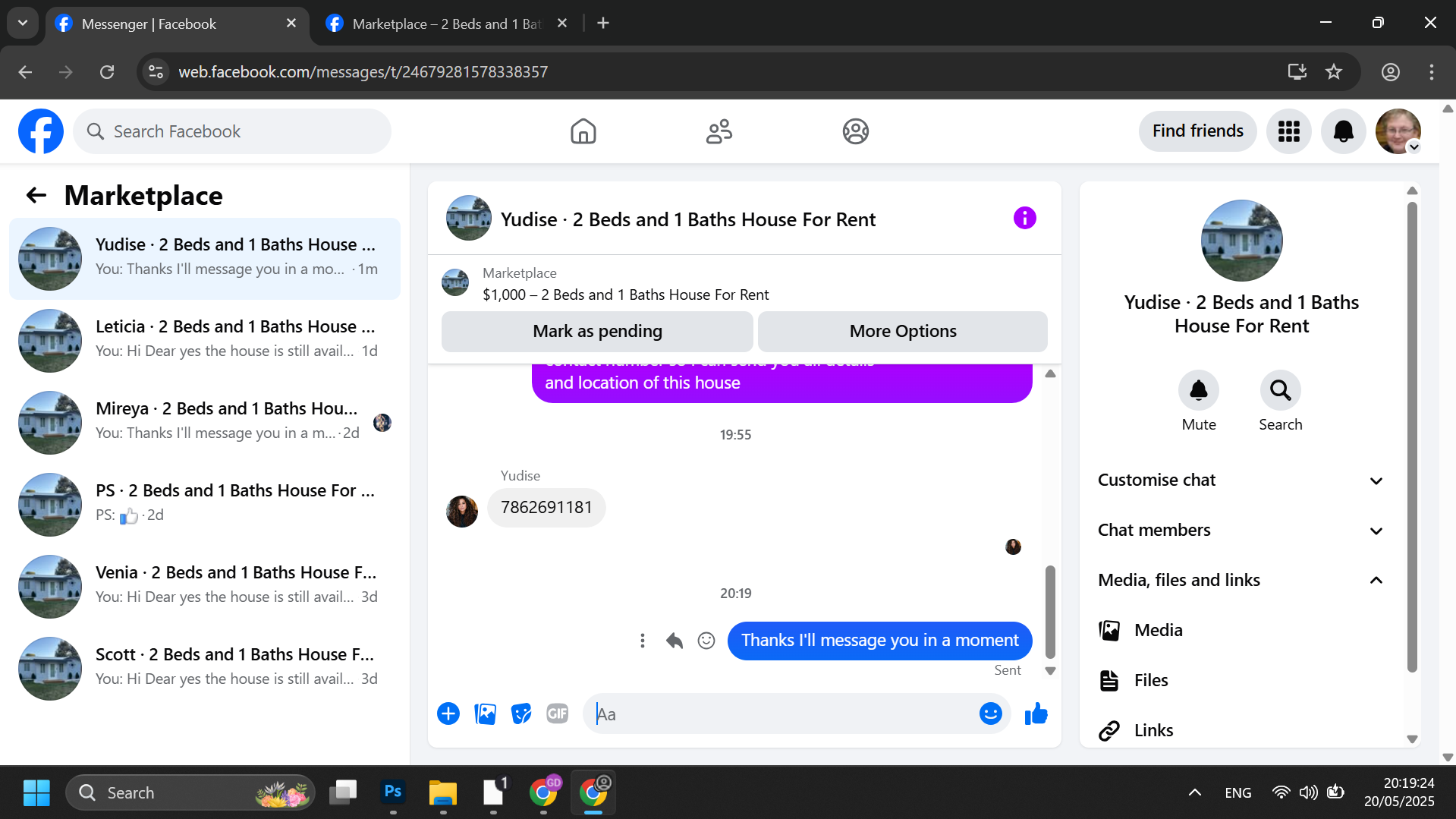Open Photoshop from the taskbar
1456x819 pixels.
click(393, 792)
